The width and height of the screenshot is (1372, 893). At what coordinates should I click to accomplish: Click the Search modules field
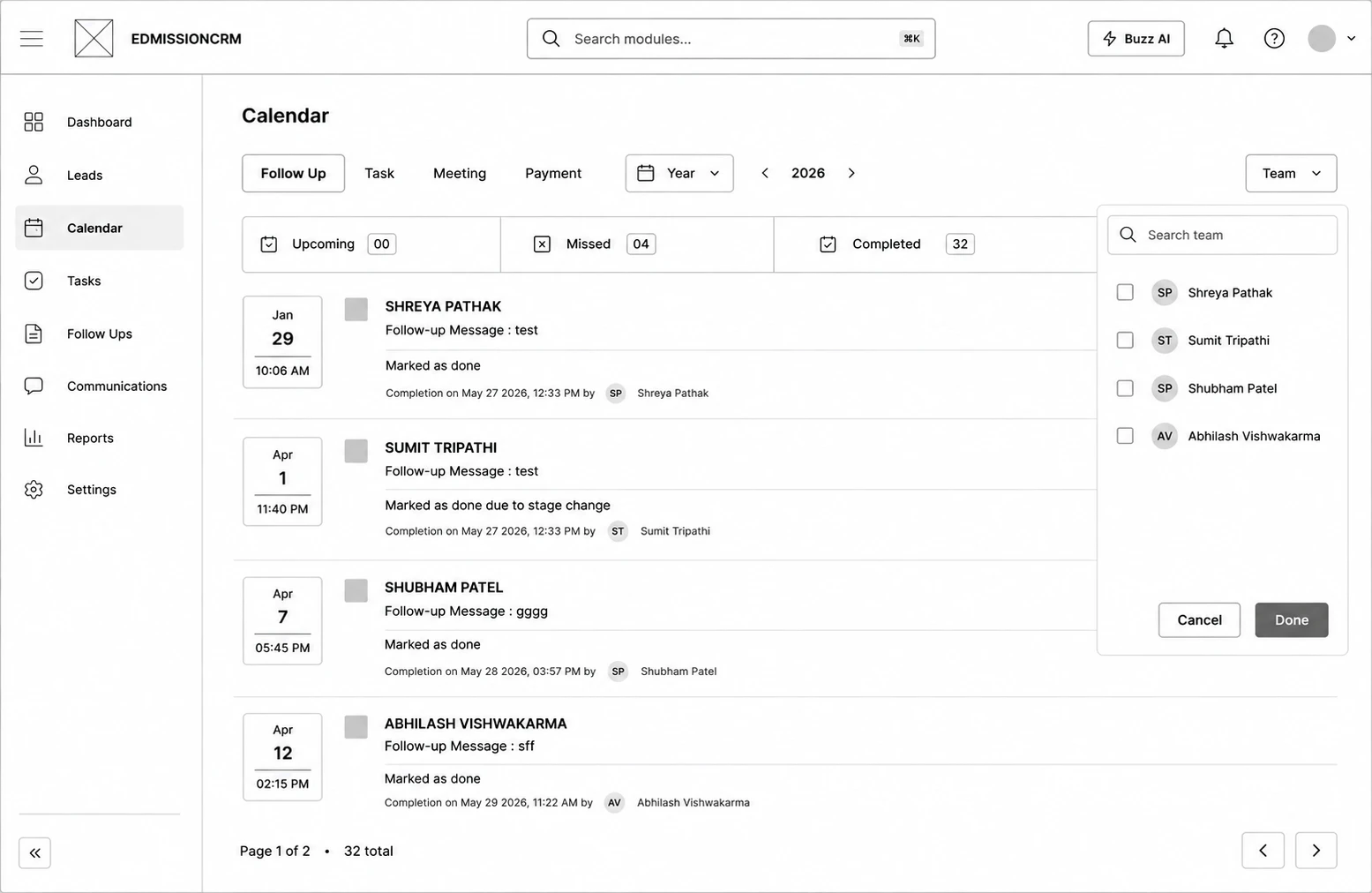pyautogui.click(x=731, y=39)
